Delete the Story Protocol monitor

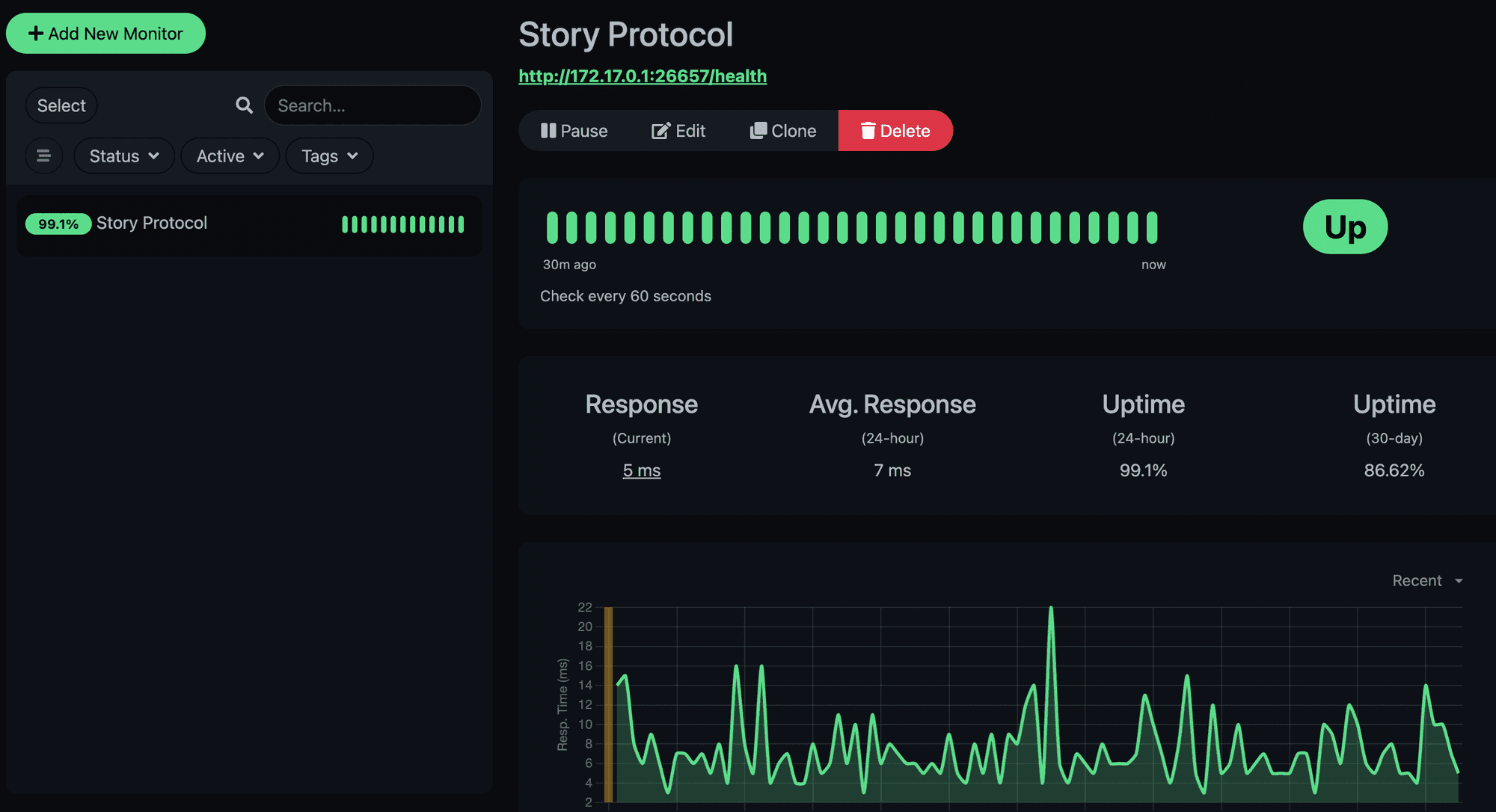[x=895, y=131]
